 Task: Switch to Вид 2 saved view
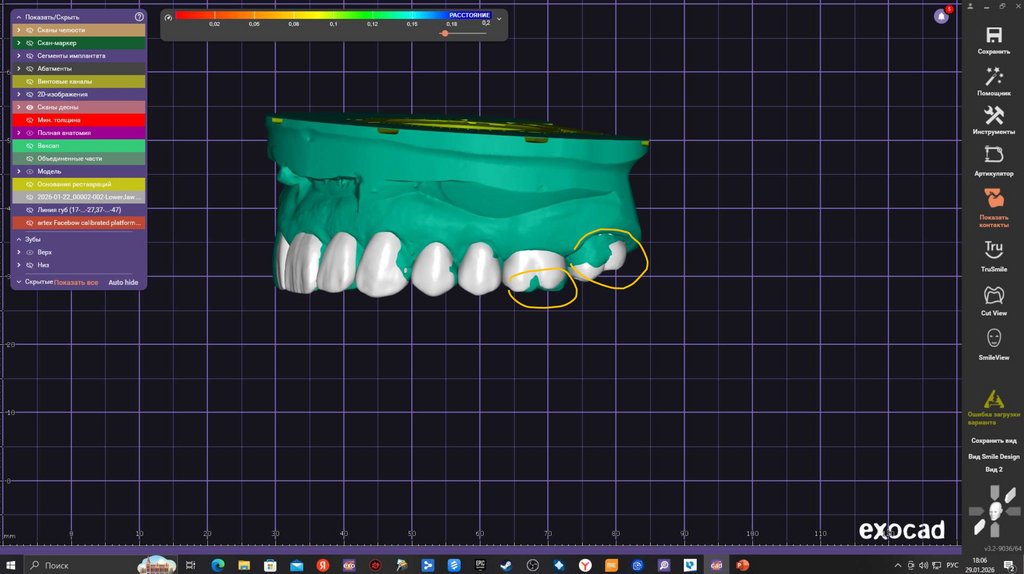pyautogui.click(x=993, y=470)
